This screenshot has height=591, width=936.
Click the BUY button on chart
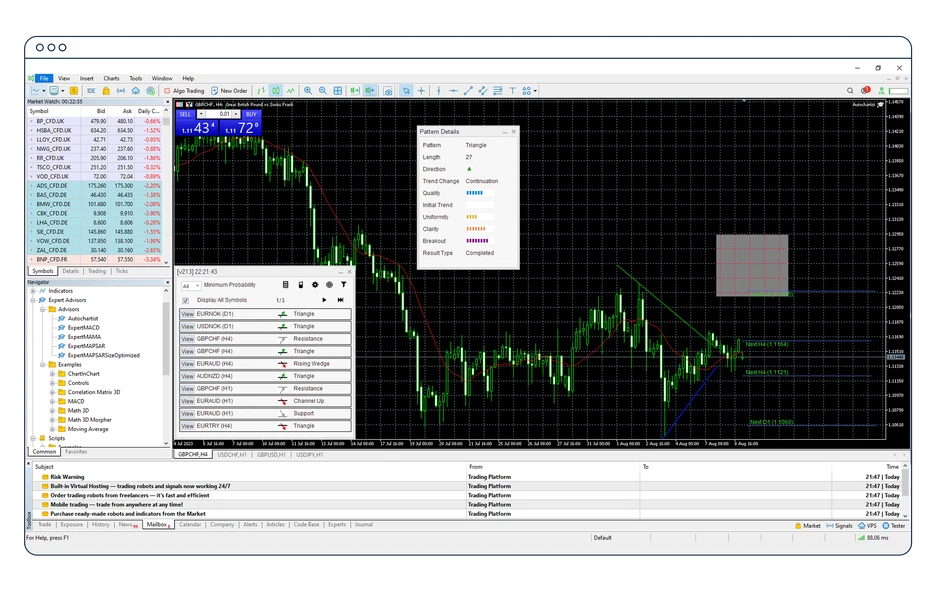tap(251, 114)
